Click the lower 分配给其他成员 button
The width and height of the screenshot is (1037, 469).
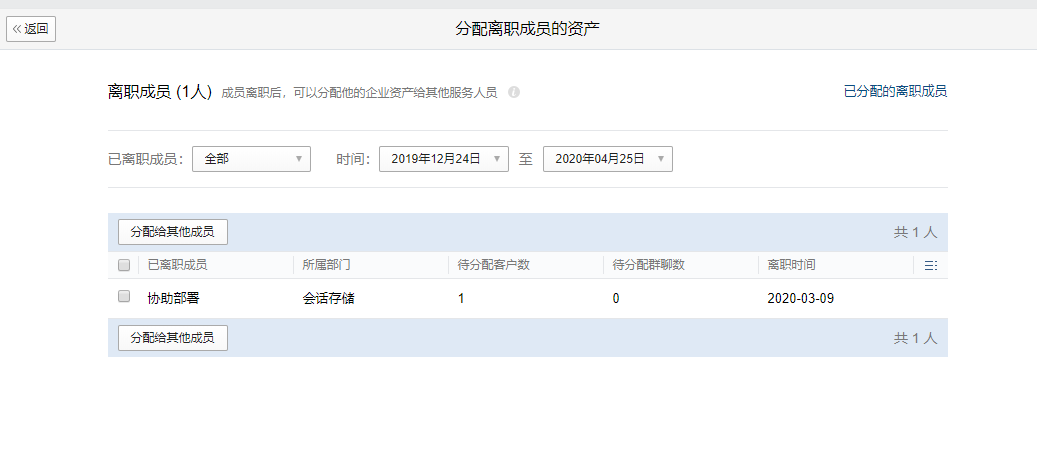[173, 338]
